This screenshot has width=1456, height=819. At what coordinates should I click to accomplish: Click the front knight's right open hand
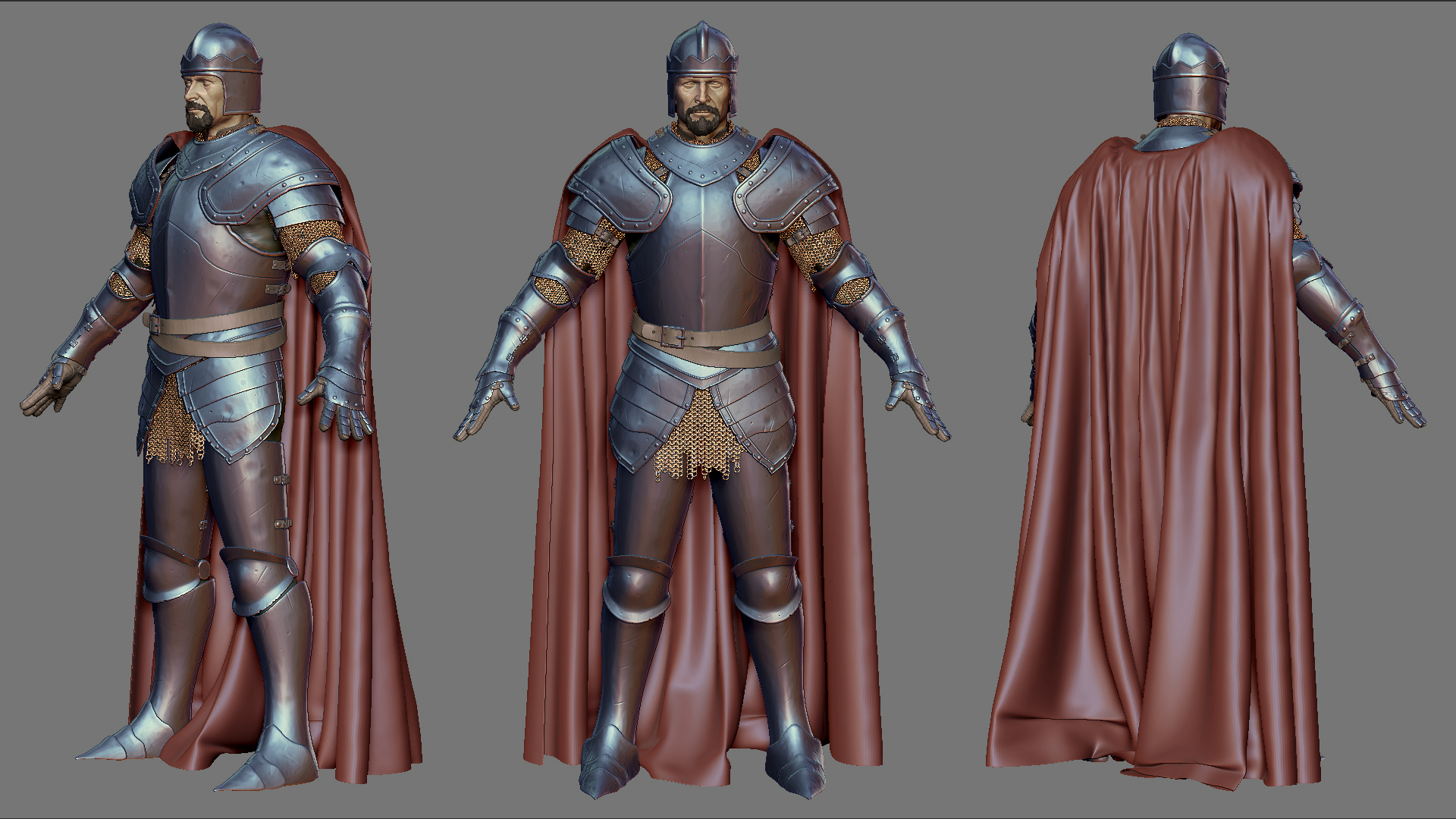pos(918,409)
